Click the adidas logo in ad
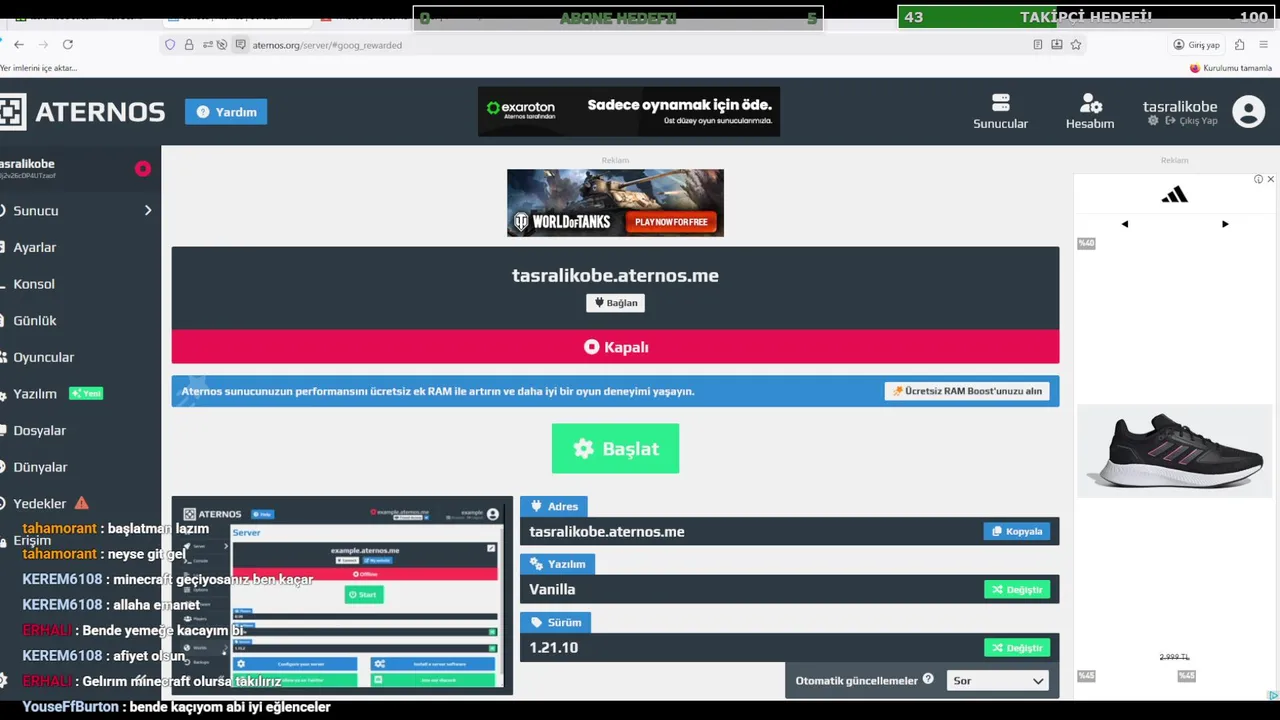1280x720 pixels. (1175, 195)
